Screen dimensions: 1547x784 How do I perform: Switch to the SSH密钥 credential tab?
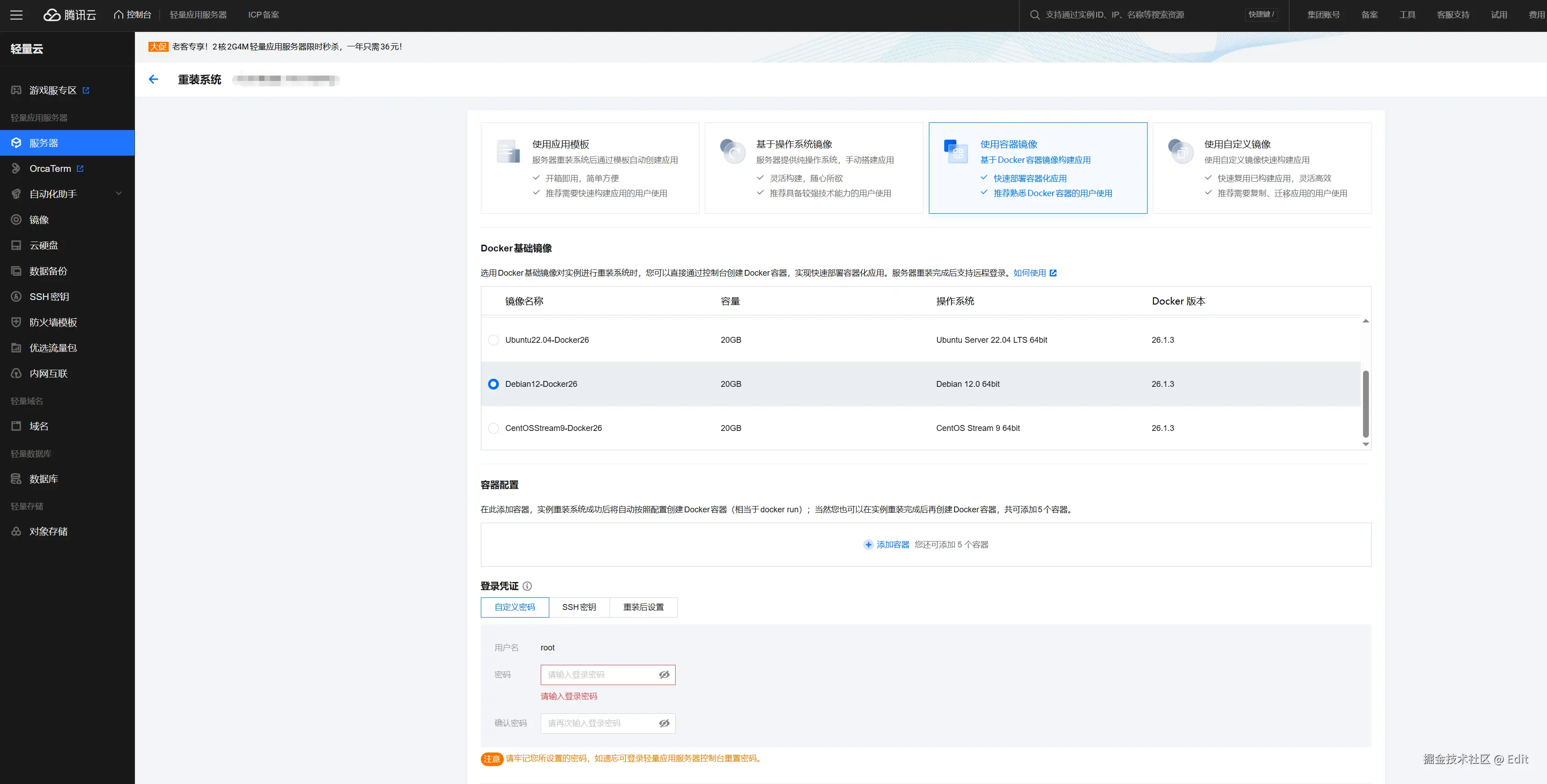point(578,607)
